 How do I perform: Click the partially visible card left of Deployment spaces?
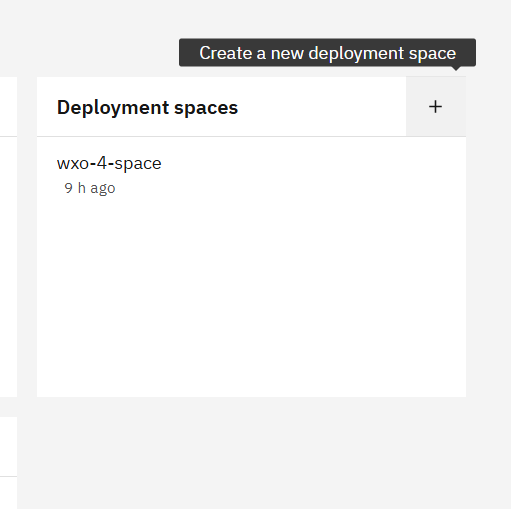coord(8,237)
